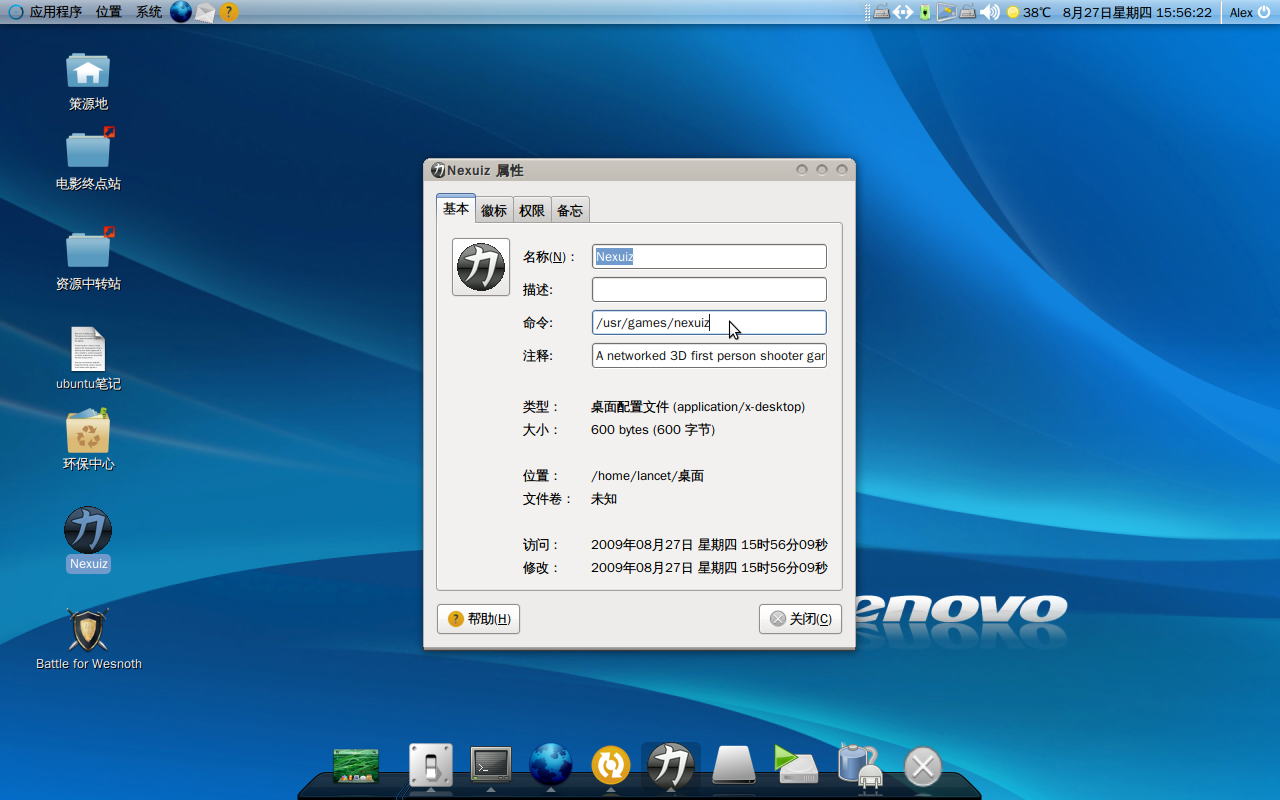
Task: Click the 命令 command field
Action: (709, 322)
